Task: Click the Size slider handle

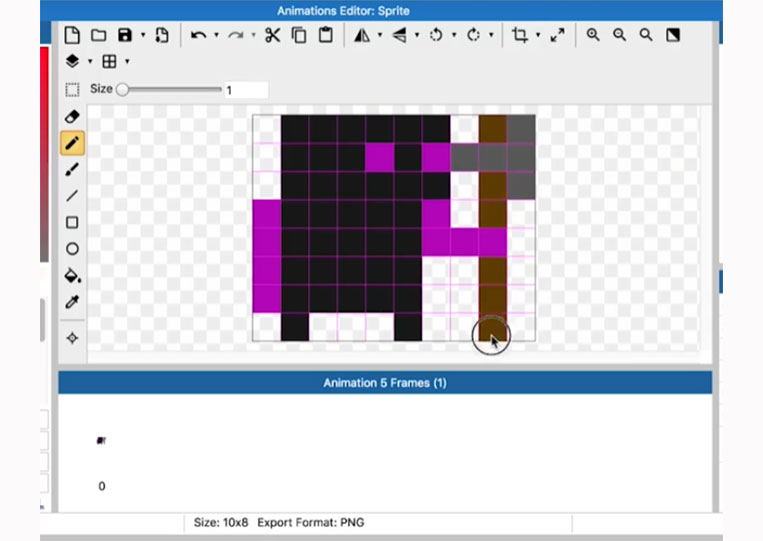Action: [123, 90]
